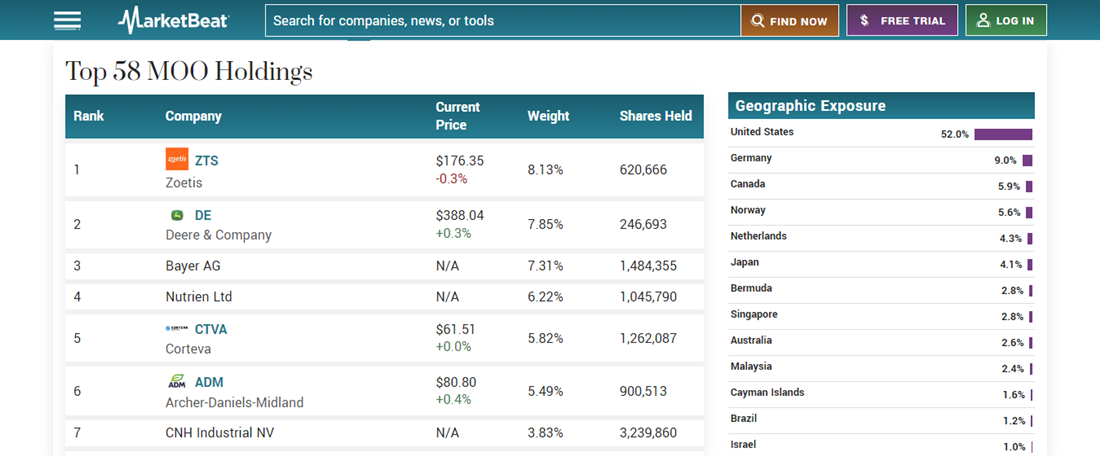The image size is (1100, 456).
Task: Sort table by Current Price header
Action: coord(458,116)
